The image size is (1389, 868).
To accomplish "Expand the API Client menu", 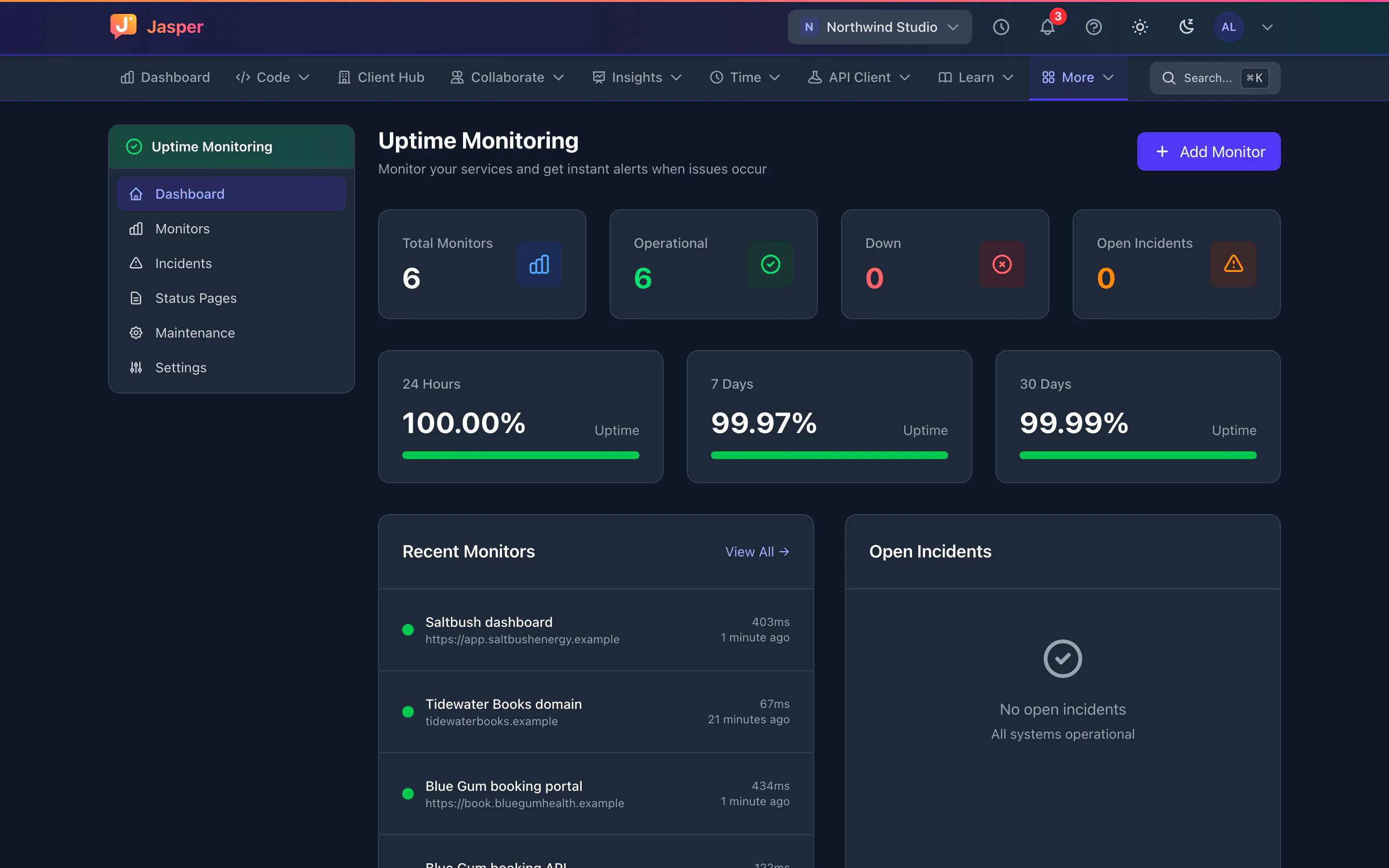I will [x=859, y=78].
